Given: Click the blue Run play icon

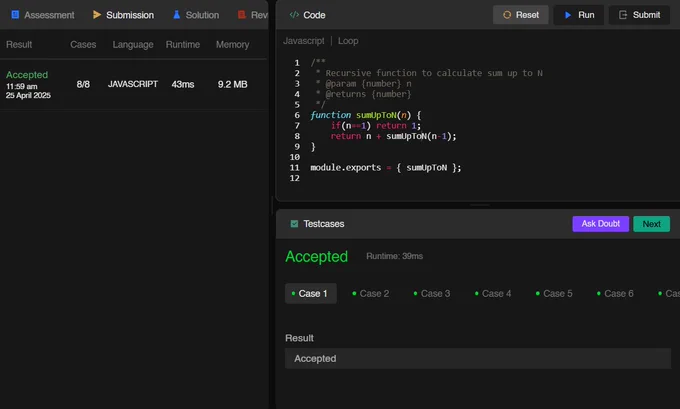Looking at the screenshot, I should click(x=568, y=15).
